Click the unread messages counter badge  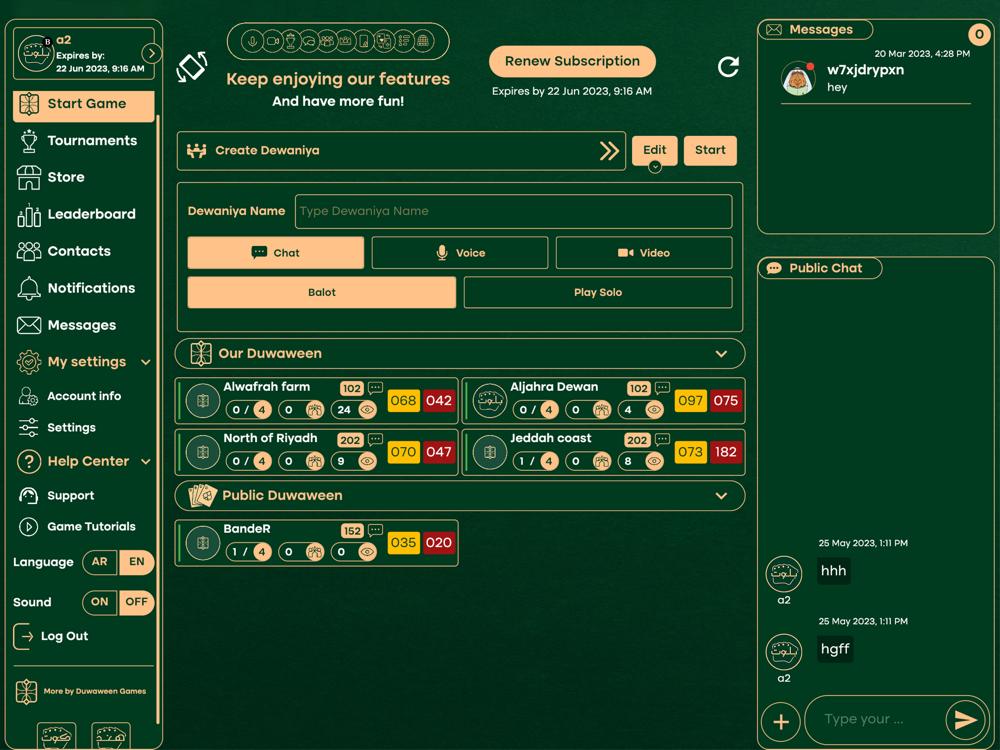click(x=979, y=34)
